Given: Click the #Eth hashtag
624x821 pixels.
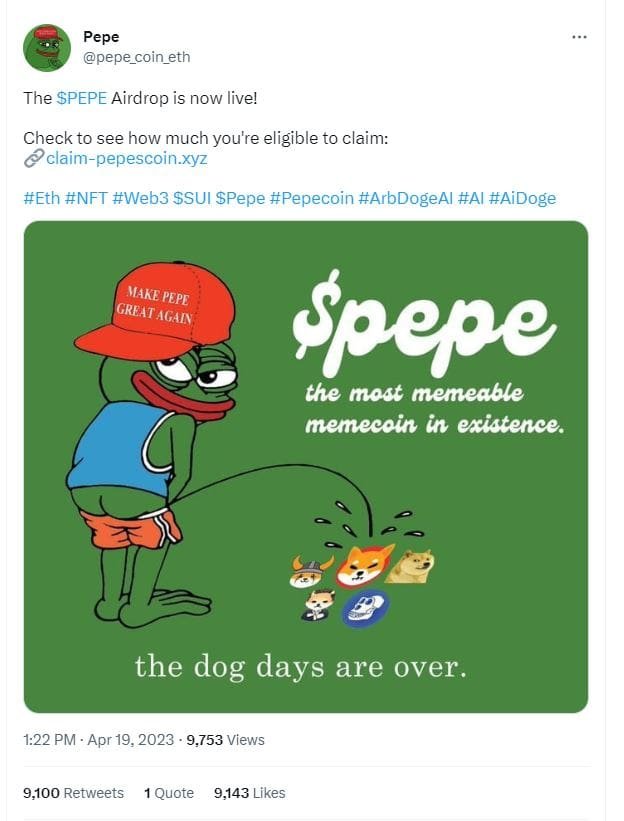Looking at the screenshot, I should coord(41,199).
